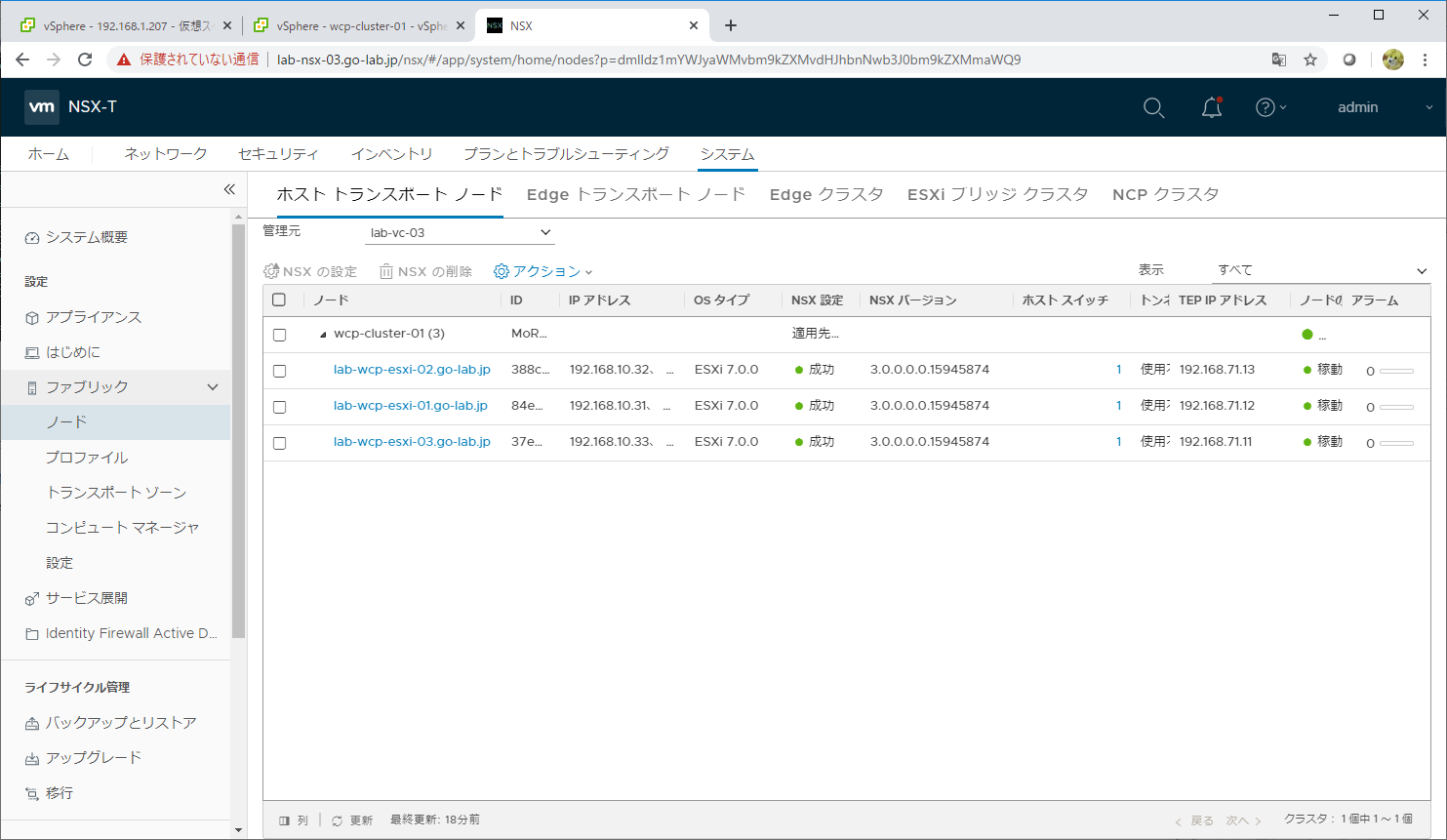The image size is (1447, 840).
Task: Check the wcp-cluster-01 row checkbox
Action: tap(279, 335)
